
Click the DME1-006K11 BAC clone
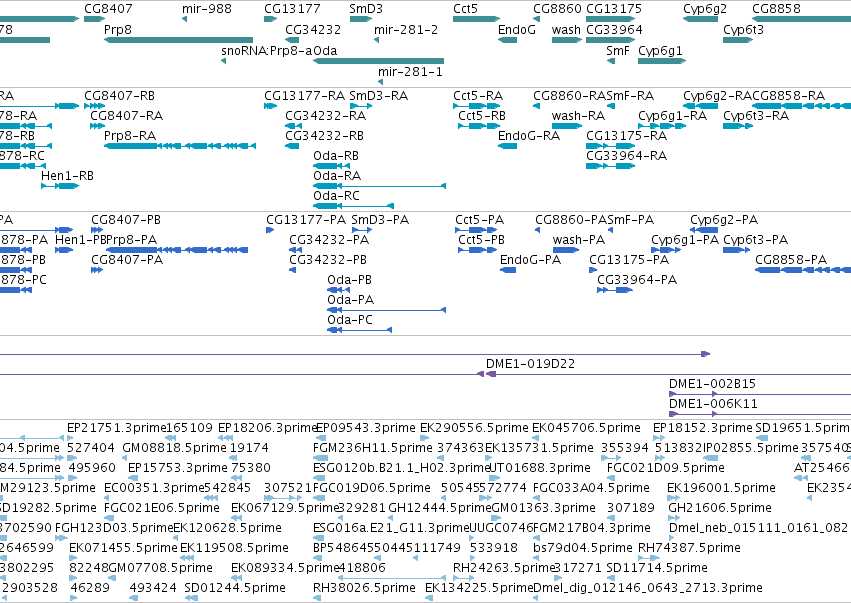pyautogui.click(x=713, y=404)
